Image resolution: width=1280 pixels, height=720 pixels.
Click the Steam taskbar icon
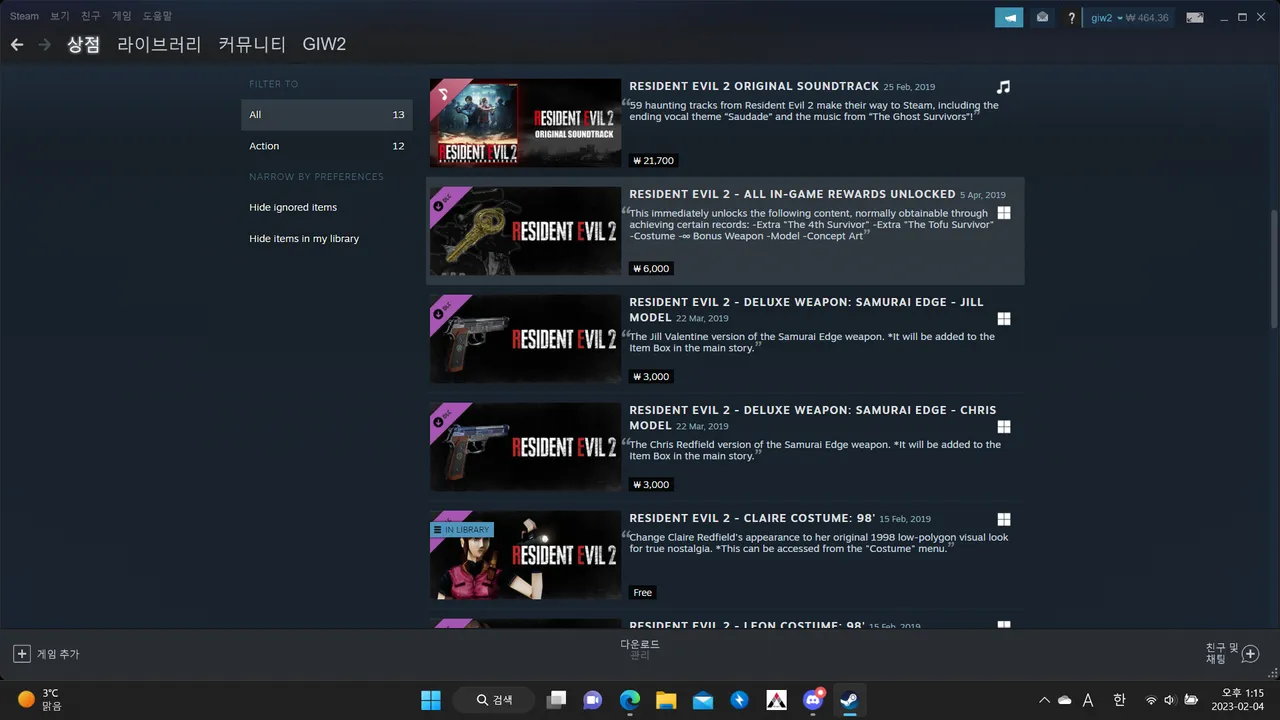[850, 700]
